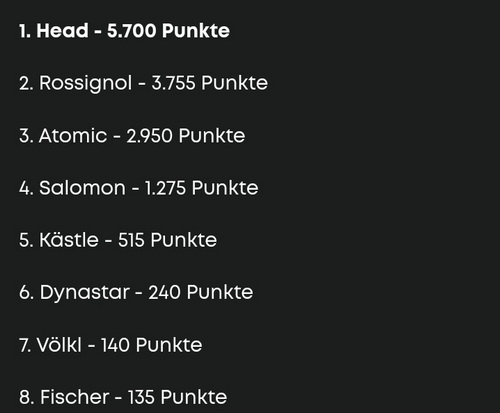The image size is (500, 413).
Task: Click the 515 value next to Kästle
Action: [131, 240]
